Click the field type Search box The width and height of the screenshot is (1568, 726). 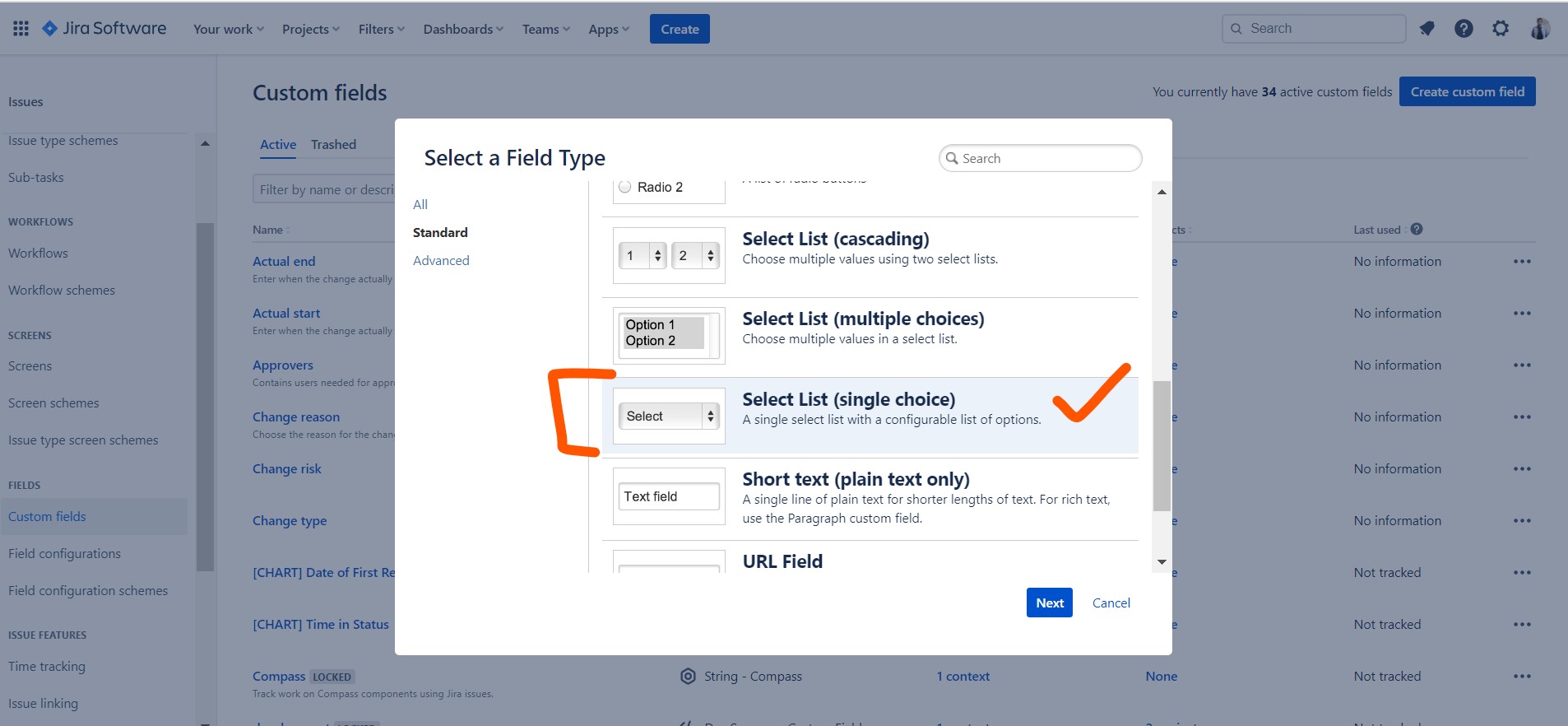click(1041, 159)
